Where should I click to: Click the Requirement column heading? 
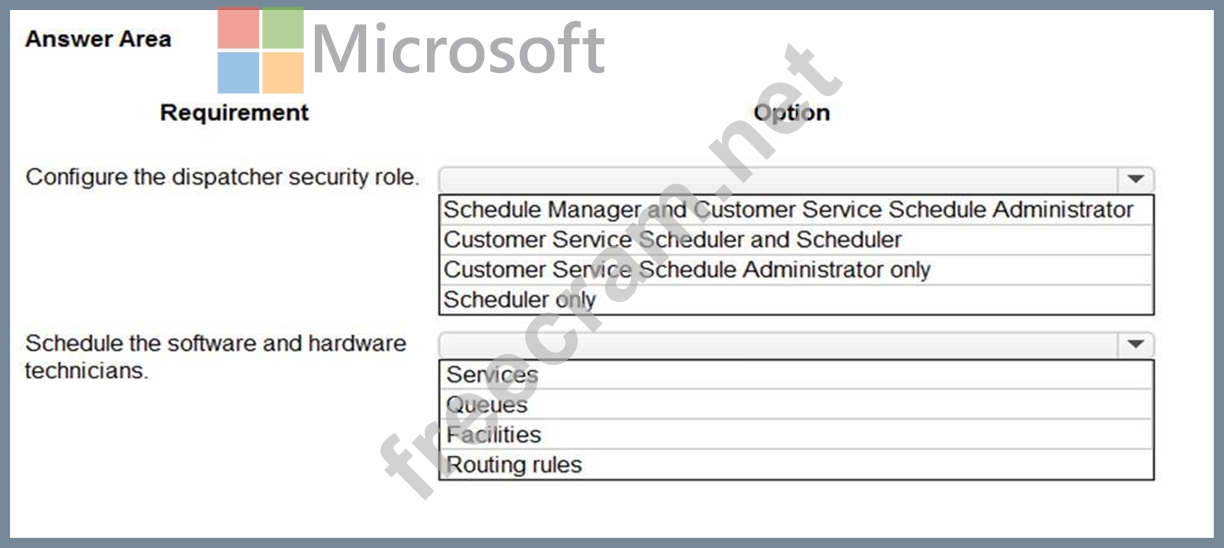[235, 112]
